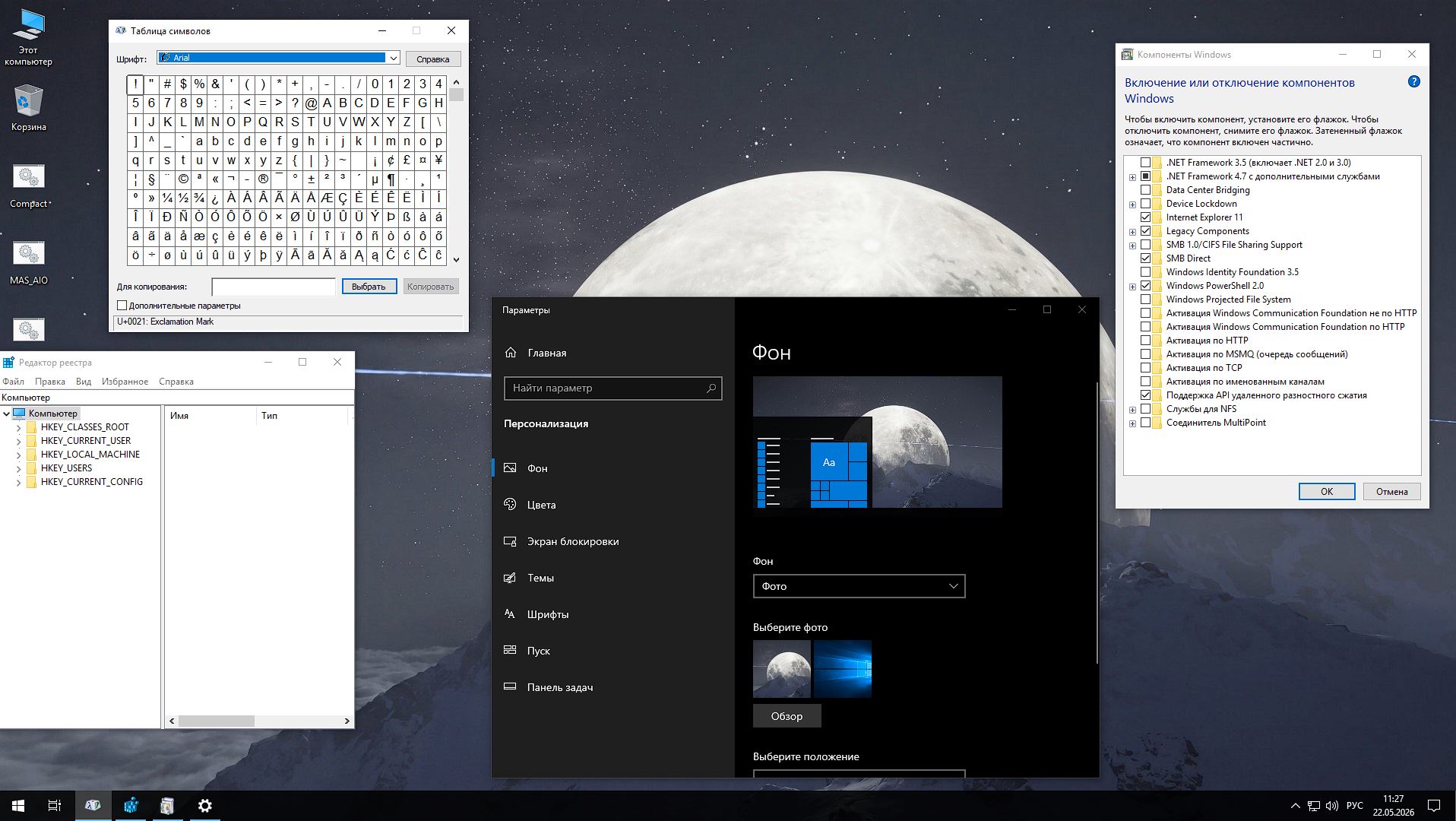Expand HKEY_LOCAL_MACHINE registry key
1456x821 pixels.
(x=18, y=455)
